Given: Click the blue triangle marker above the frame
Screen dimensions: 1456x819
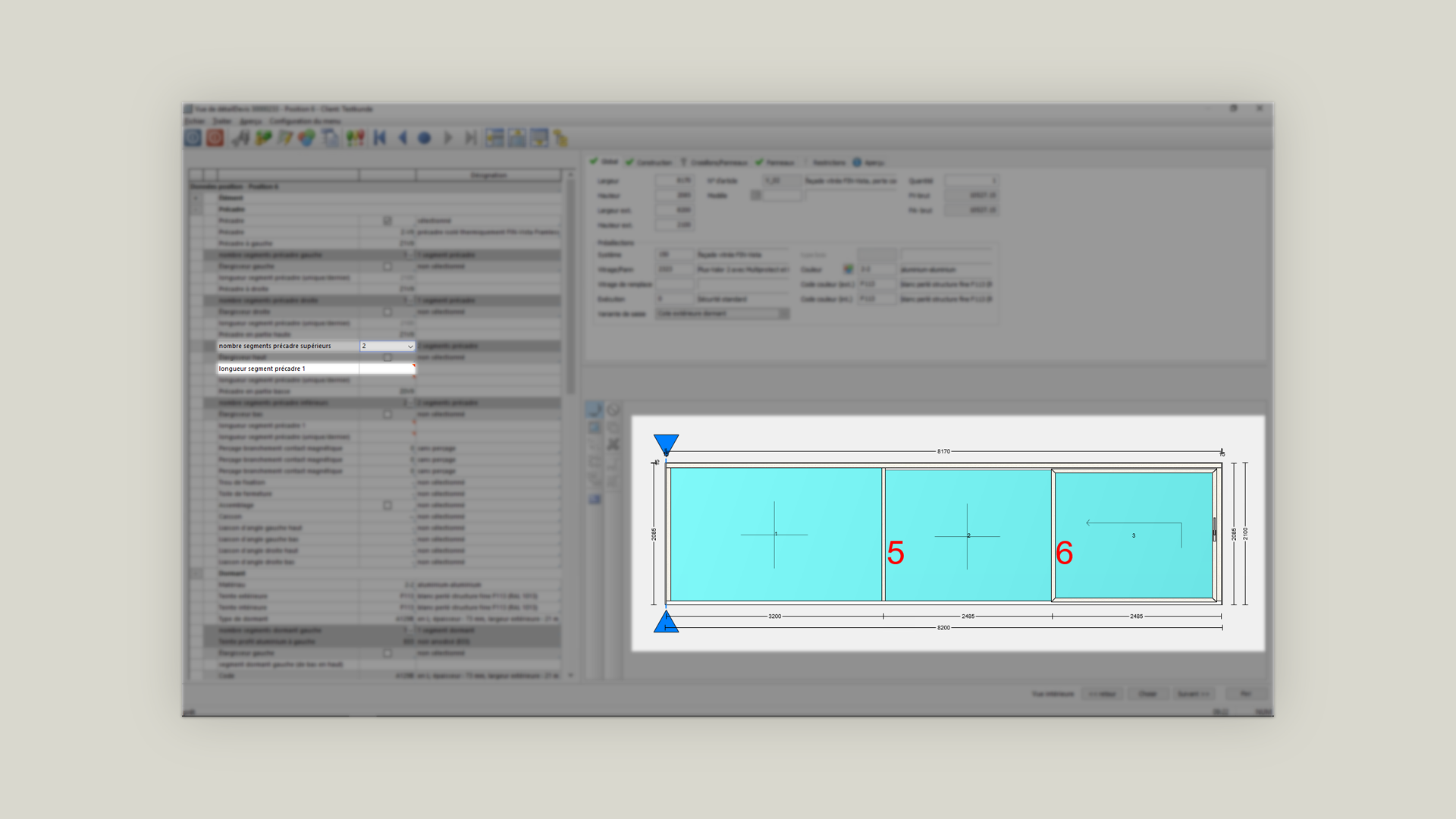Looking at the screenshot, I should click(x=666, y=444).
